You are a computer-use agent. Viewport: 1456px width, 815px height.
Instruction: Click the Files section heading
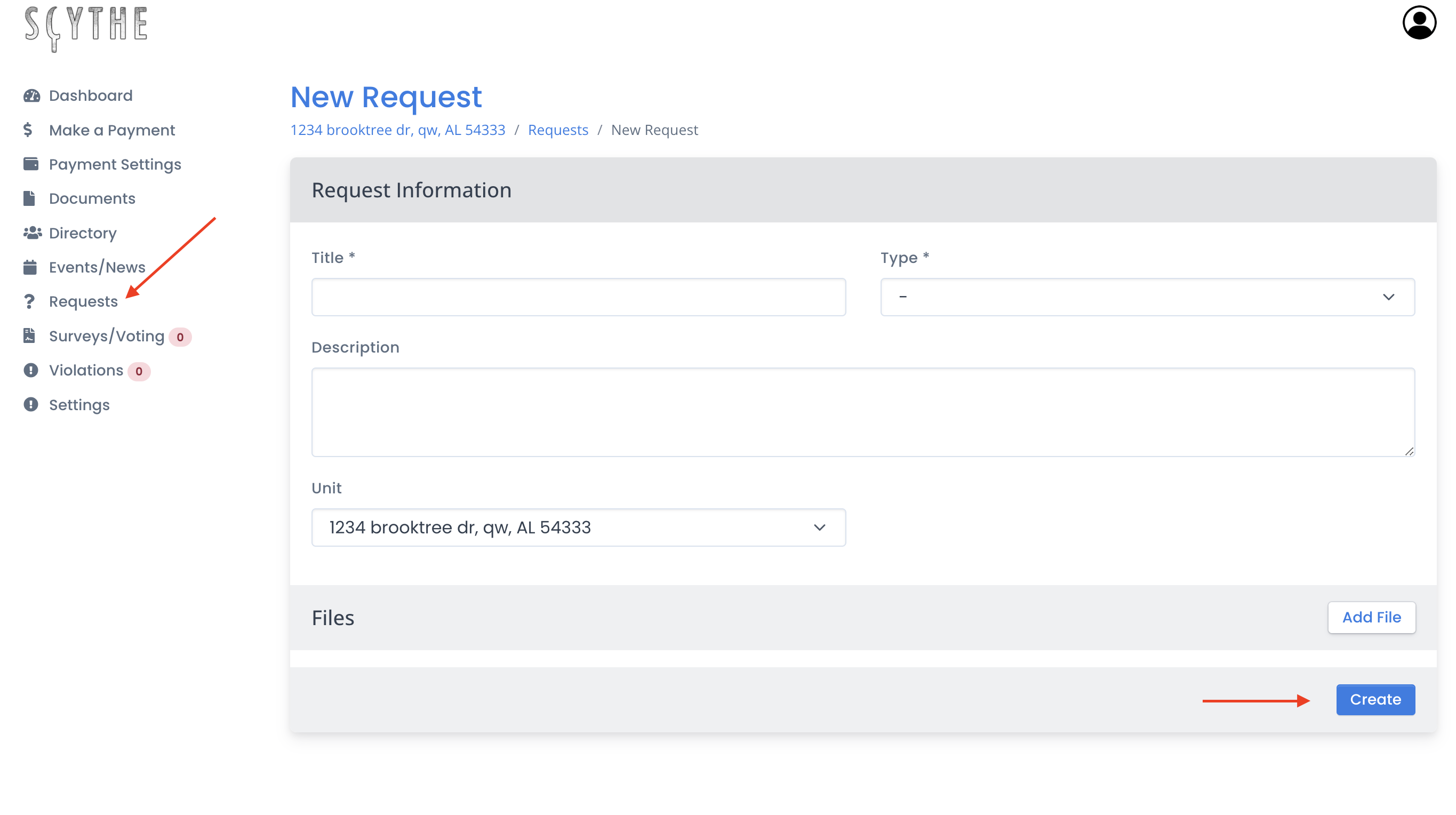click(333, 618)
